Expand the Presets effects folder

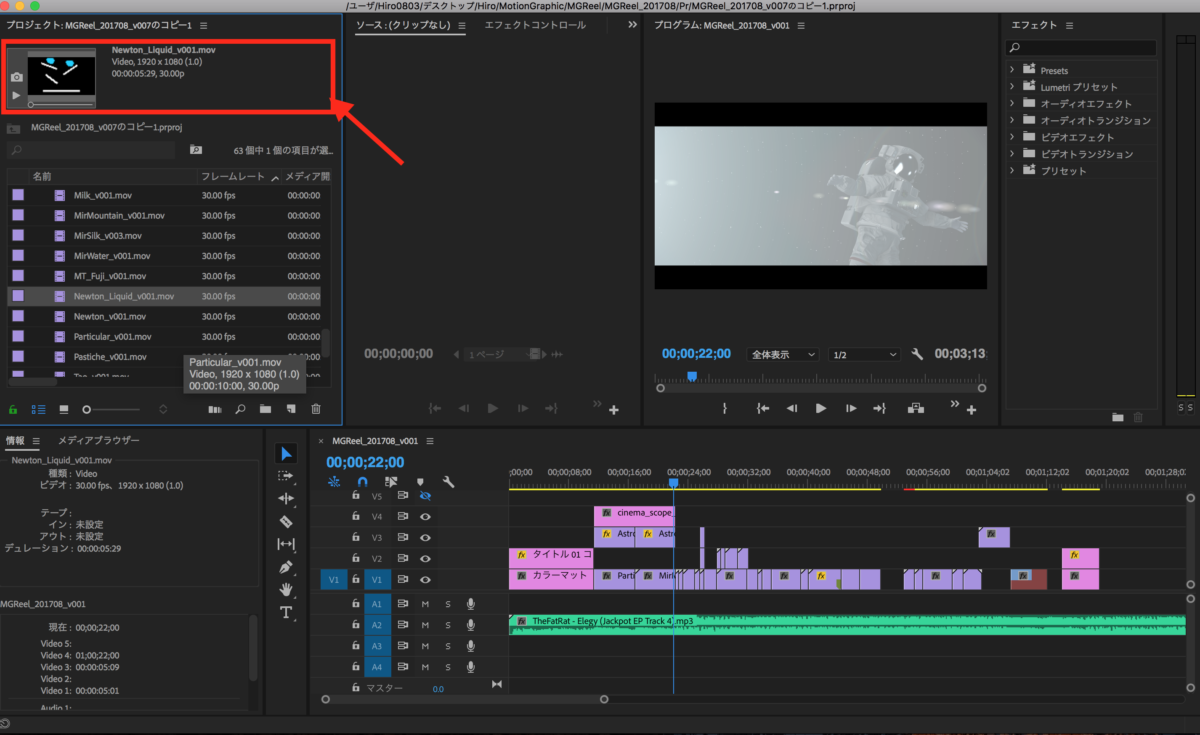[x=1012, y=70]
